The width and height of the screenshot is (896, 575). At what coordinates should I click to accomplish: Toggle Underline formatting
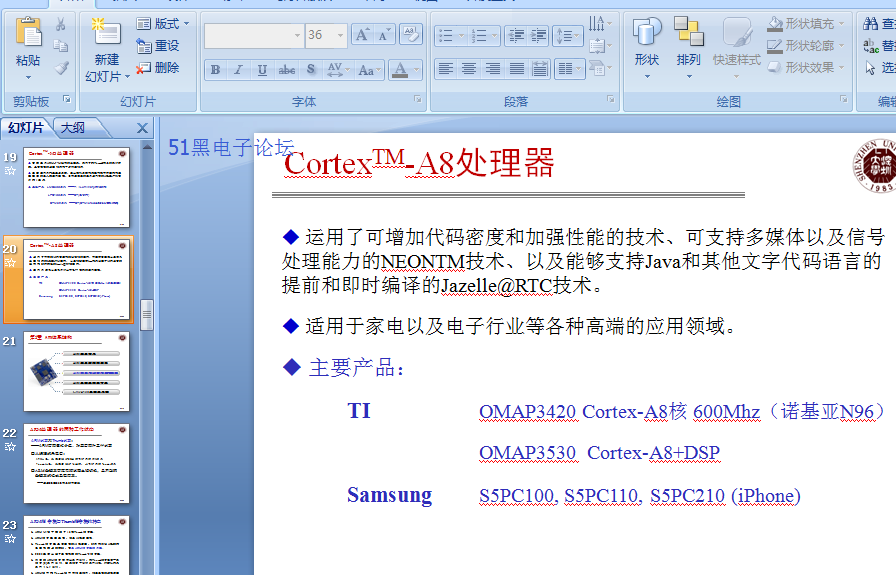(x=262, y=70)
